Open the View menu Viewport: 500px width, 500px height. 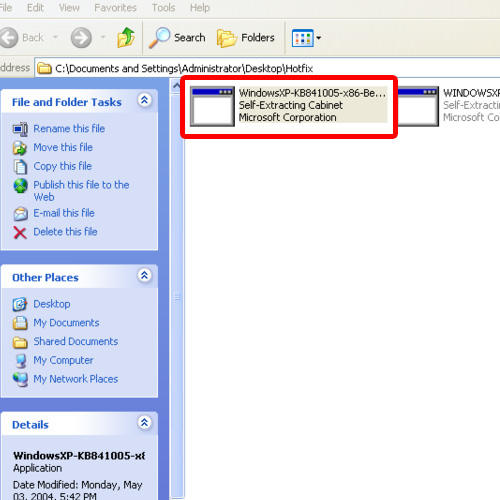(69, 7)
